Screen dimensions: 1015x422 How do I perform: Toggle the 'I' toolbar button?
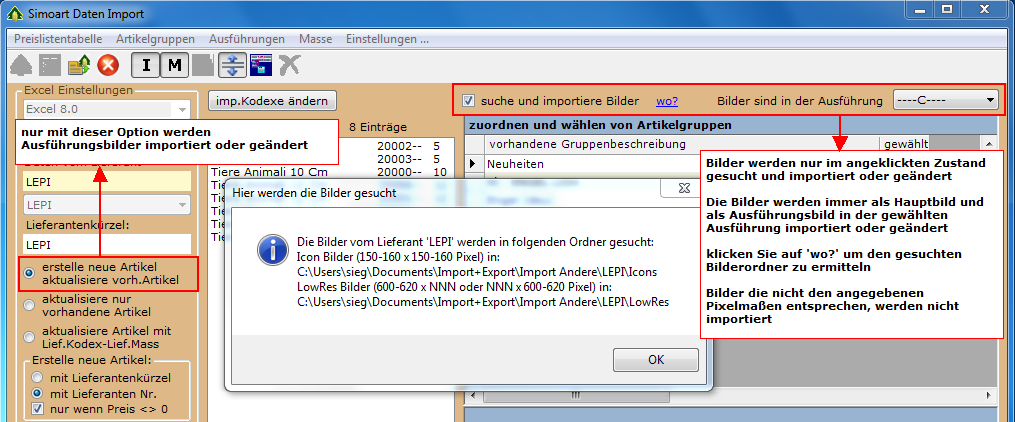pos(146,66)
